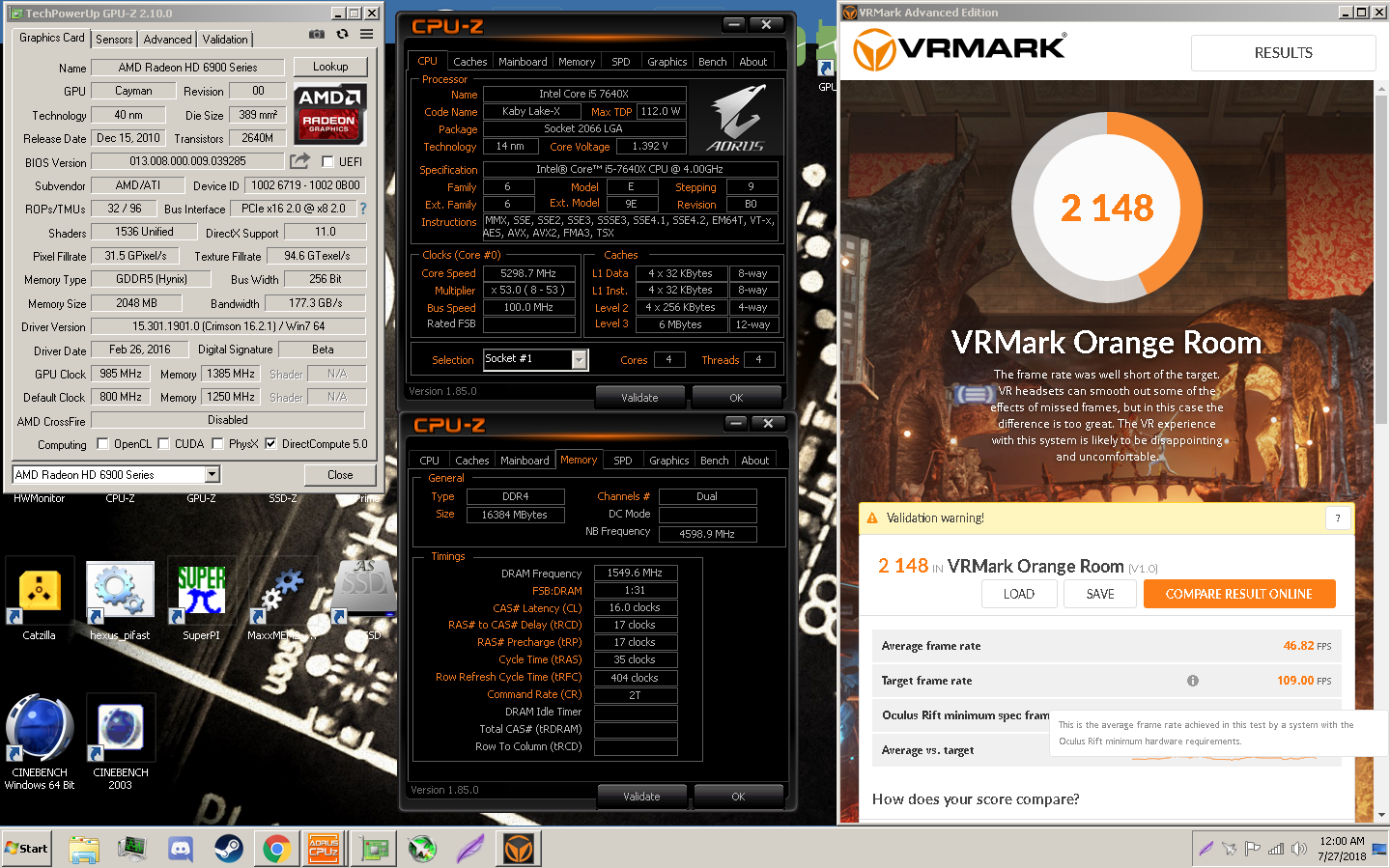
Task: Open CINEBENCH 2003 desktop shortcut
Action: [121, 742]
